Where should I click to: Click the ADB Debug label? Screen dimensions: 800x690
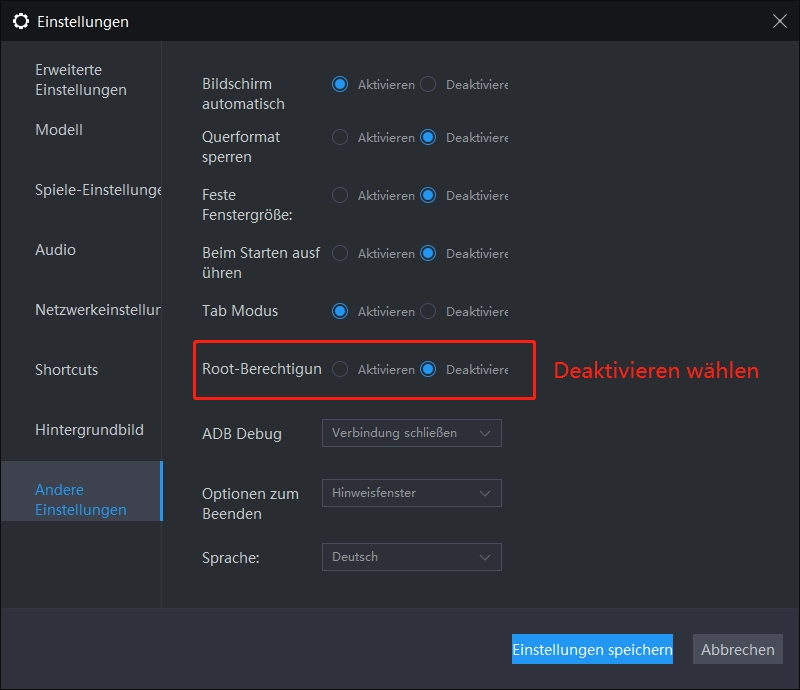pos(242,434)
